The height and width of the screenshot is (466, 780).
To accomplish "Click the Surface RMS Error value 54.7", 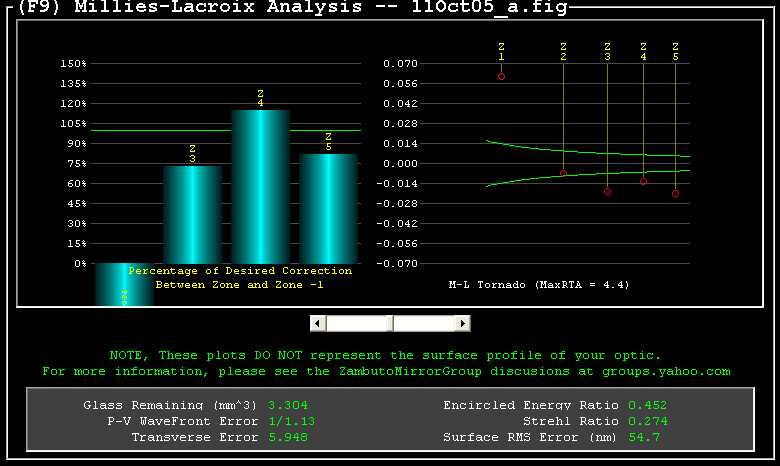I will coord(644,437).
